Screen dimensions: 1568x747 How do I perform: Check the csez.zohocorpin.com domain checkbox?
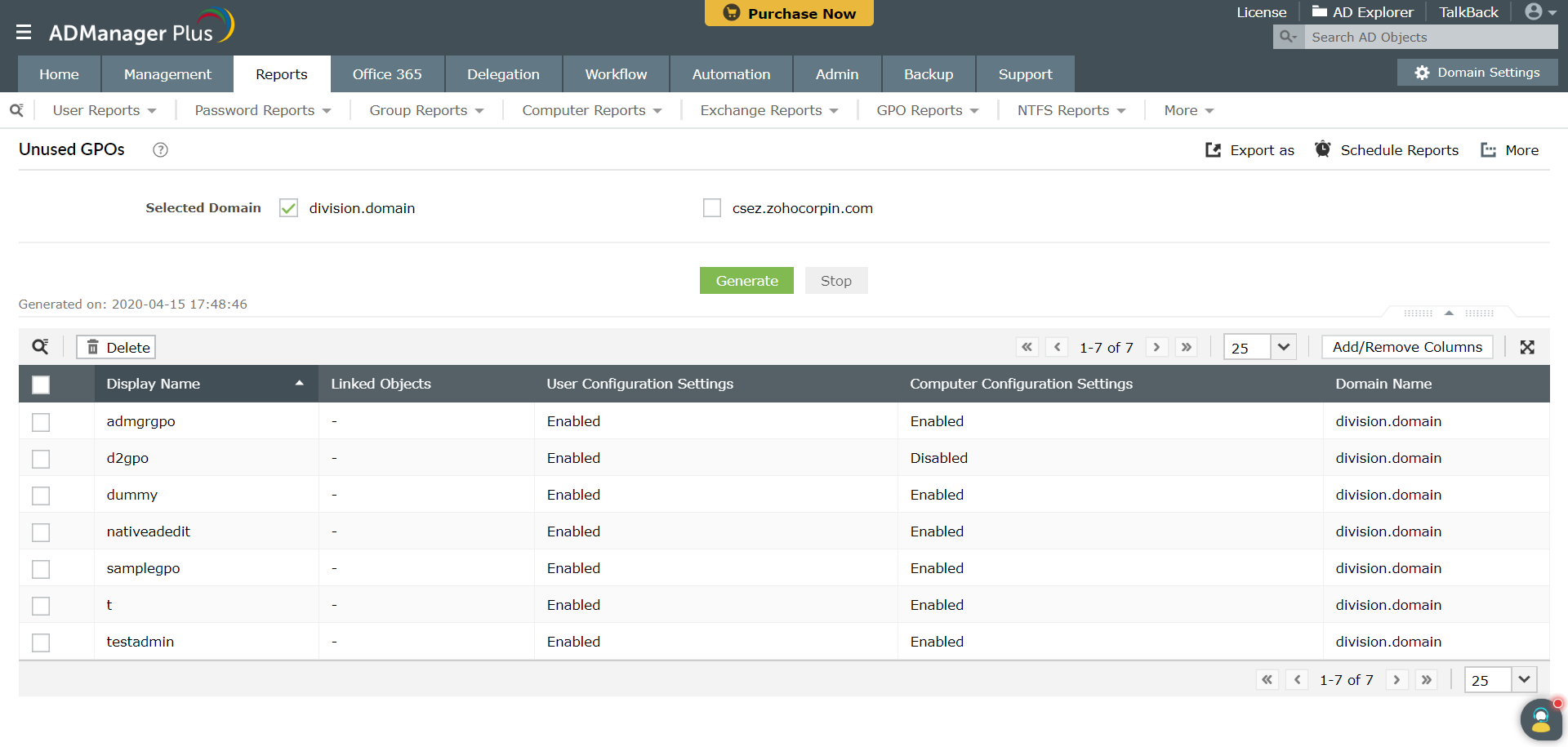point(712,208)
